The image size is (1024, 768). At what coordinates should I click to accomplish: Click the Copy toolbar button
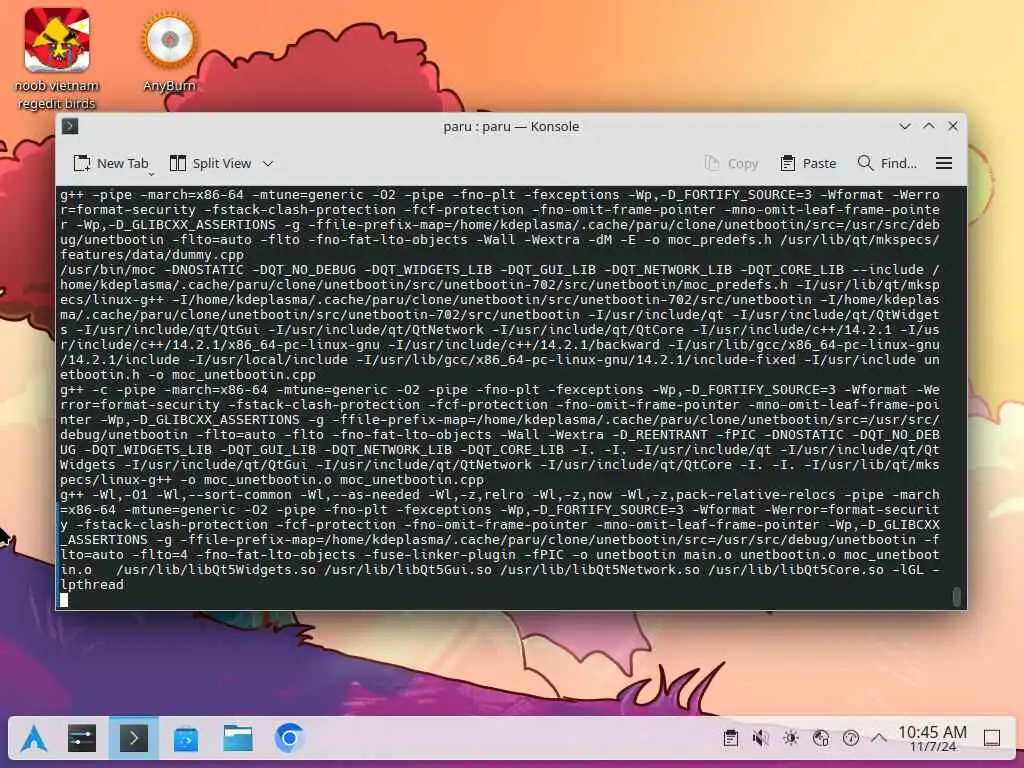[731, 163]
